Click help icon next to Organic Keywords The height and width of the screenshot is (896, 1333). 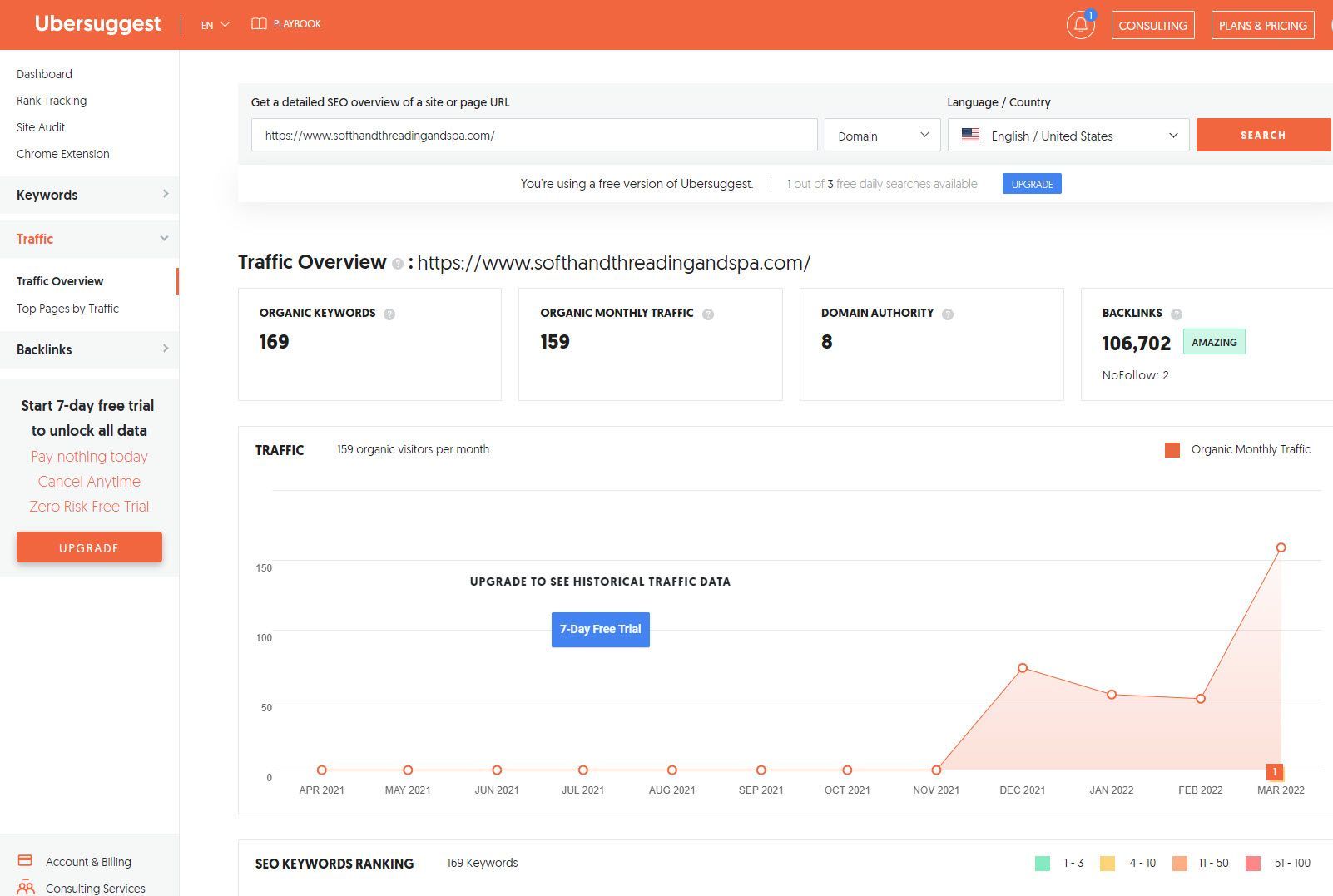tap(389, 314)
